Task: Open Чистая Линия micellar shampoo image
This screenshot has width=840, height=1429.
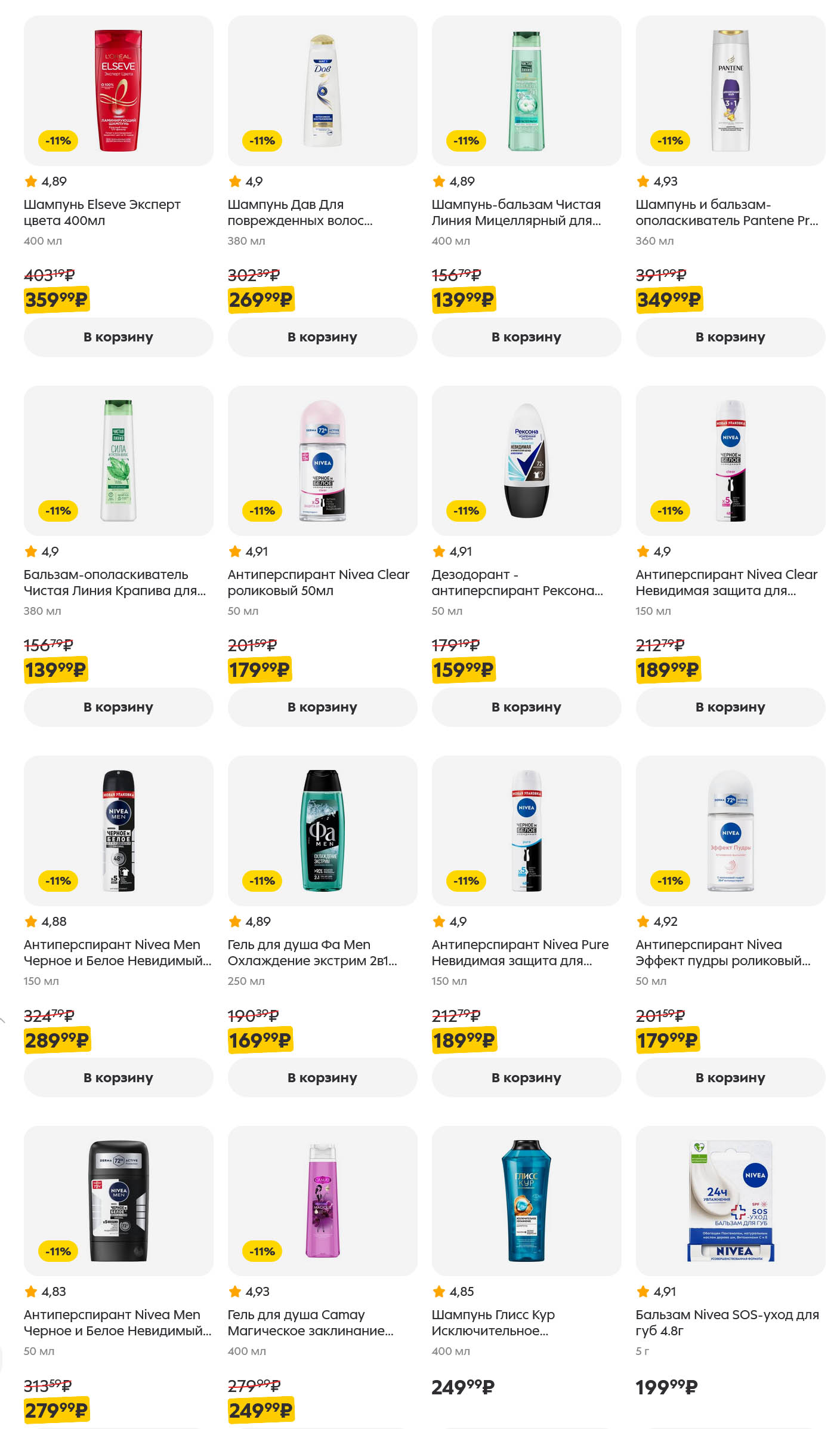Action: tap(526, 91)
